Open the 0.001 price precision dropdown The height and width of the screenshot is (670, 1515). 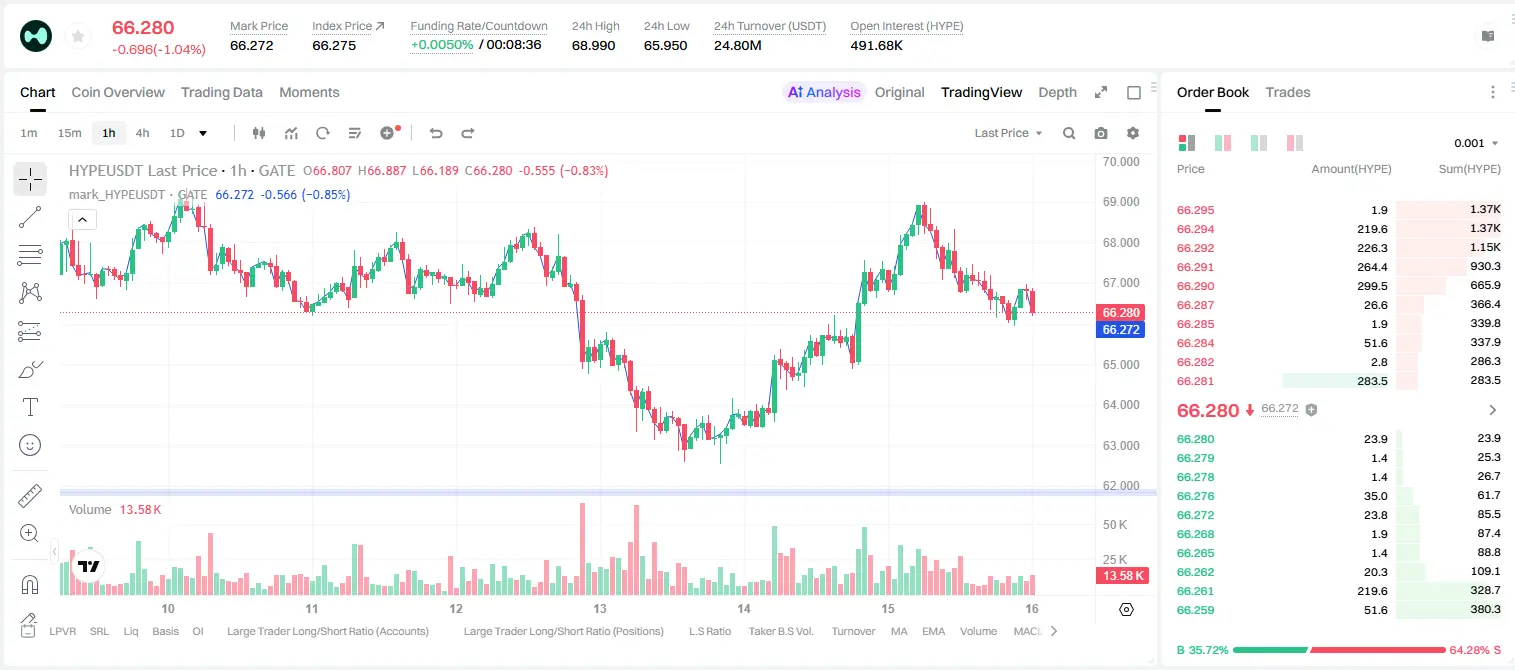[1476, 143]
